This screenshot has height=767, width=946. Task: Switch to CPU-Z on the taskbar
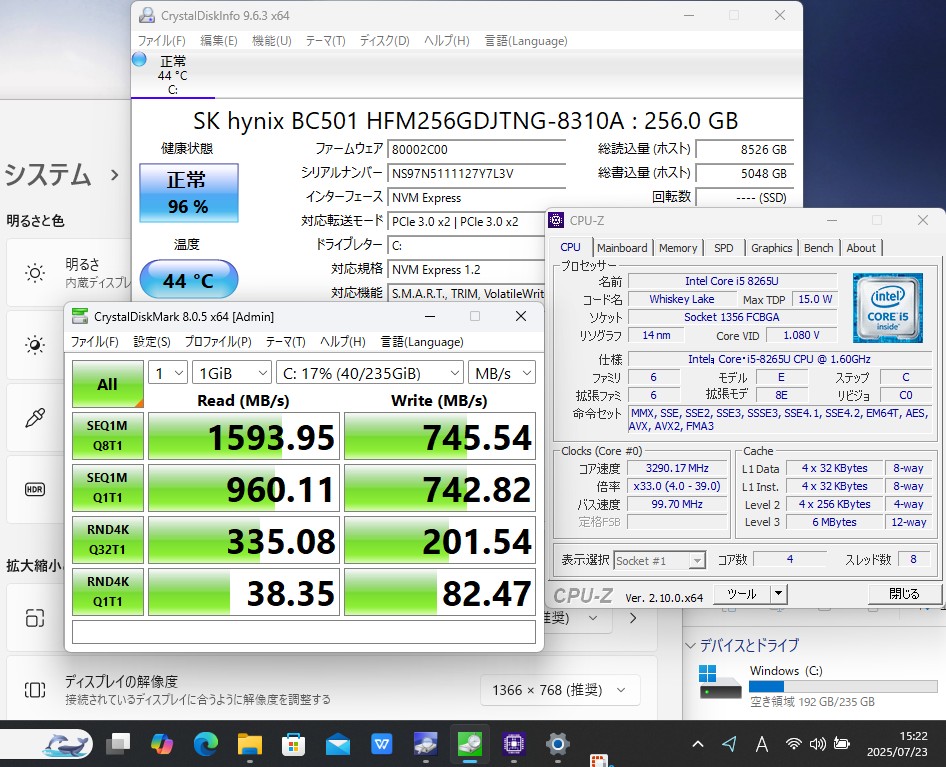[514, 744]
